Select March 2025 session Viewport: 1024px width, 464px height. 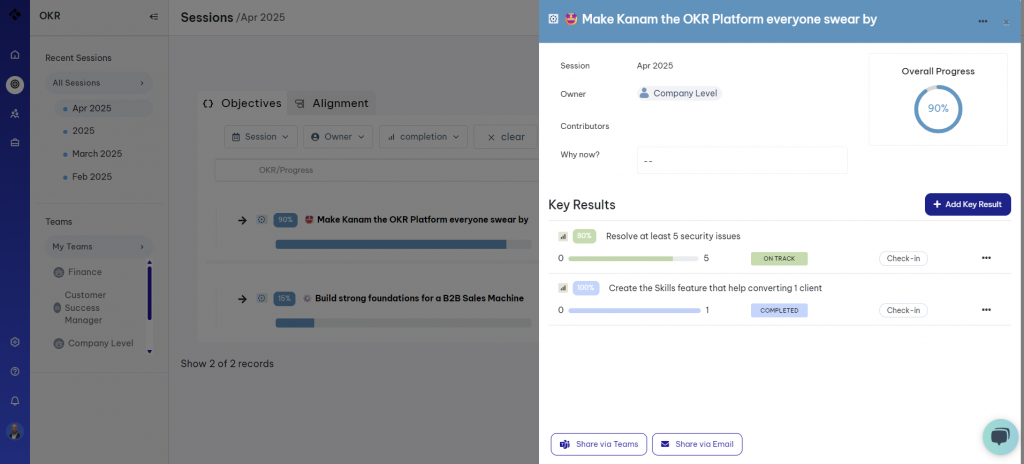pyautogui.click(x=97, y=154)
